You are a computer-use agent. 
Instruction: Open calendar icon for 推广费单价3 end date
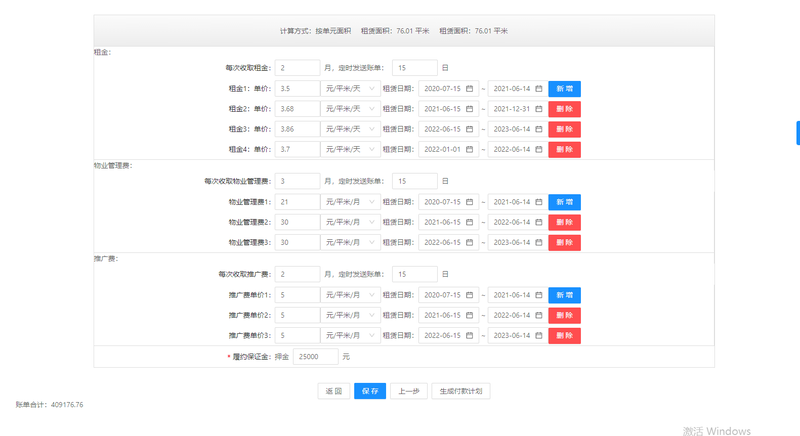click(538, 335)
